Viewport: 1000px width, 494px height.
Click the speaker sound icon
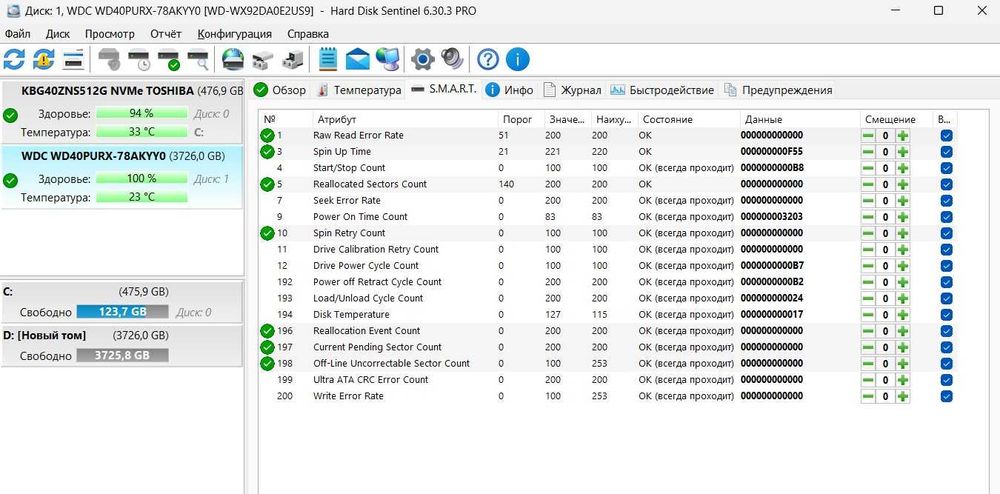coord(452,60)
